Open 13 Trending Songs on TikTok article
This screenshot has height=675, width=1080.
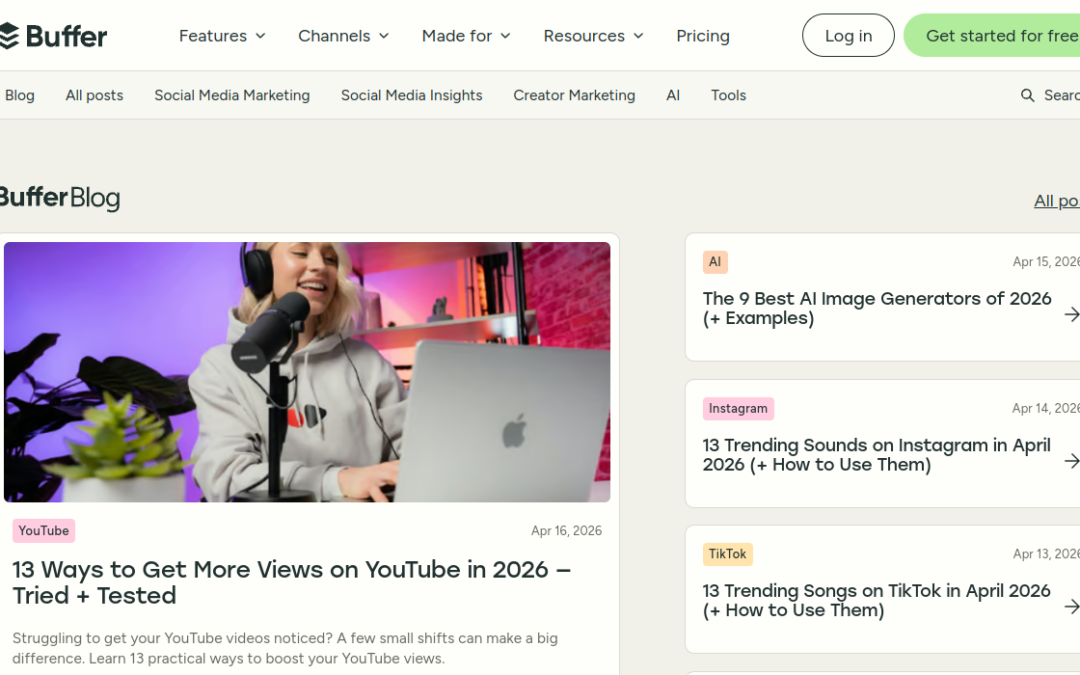point(876,600)
